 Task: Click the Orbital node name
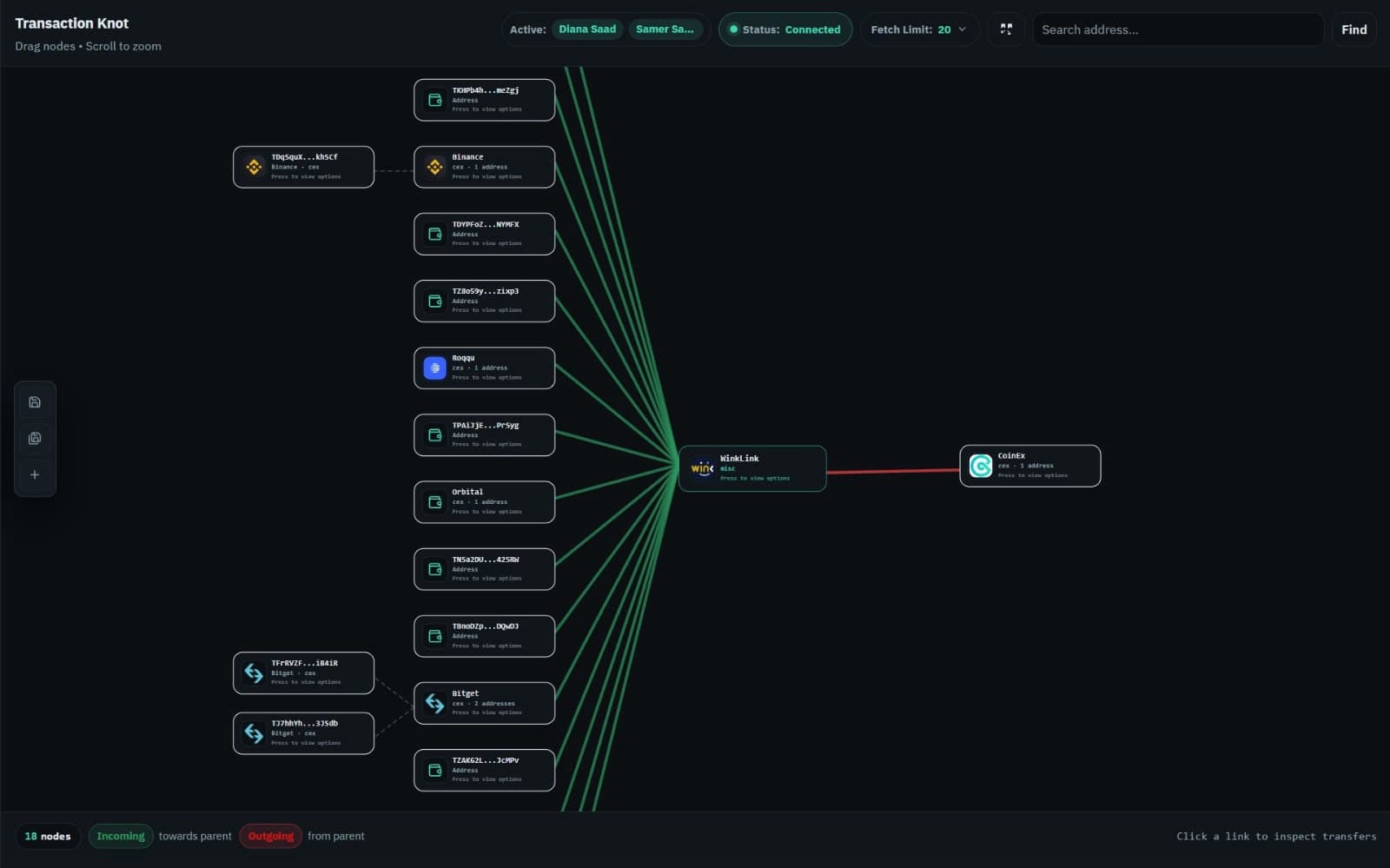coord(467,492)
